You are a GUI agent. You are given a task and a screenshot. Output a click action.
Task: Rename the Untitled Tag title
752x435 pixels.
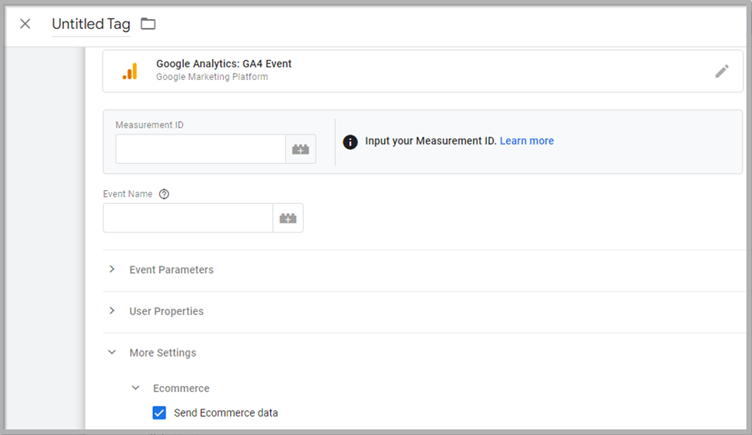[91, 24]
